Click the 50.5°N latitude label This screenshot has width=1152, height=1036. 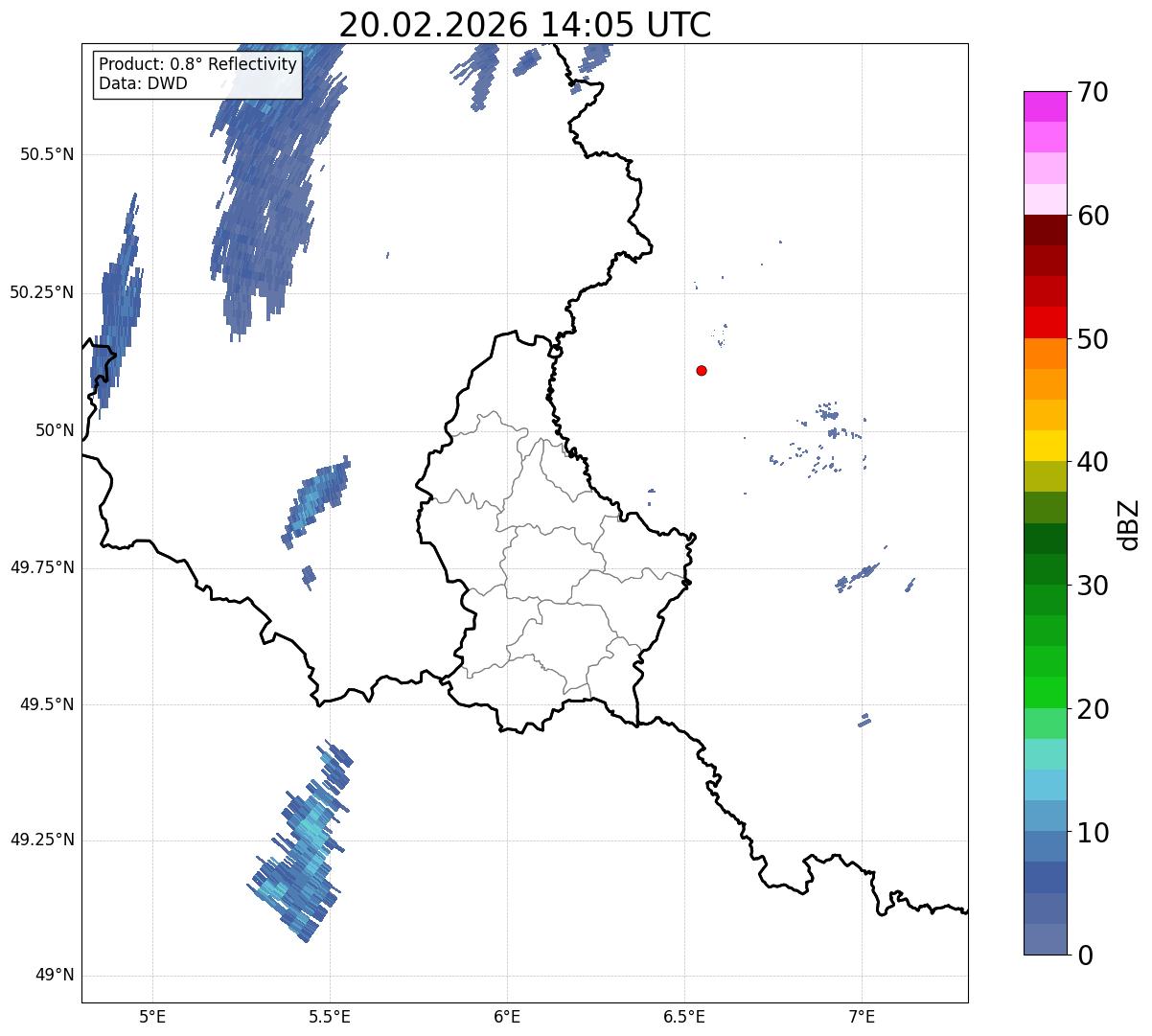pyautogui.click(x=47, y=154)
